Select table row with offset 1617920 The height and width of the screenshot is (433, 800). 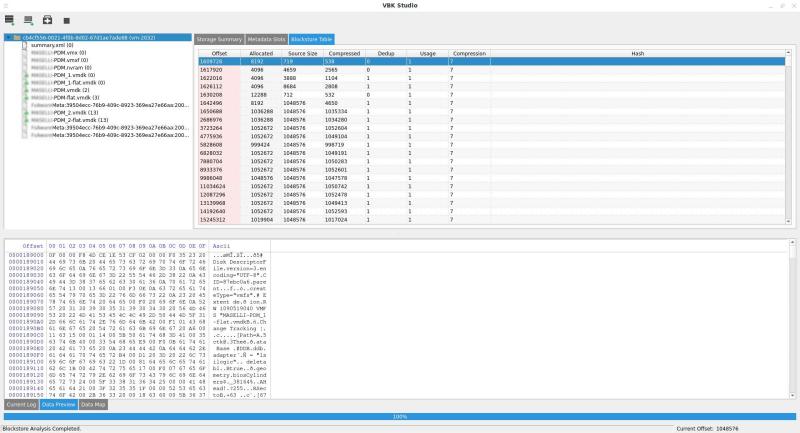point(491,70)
